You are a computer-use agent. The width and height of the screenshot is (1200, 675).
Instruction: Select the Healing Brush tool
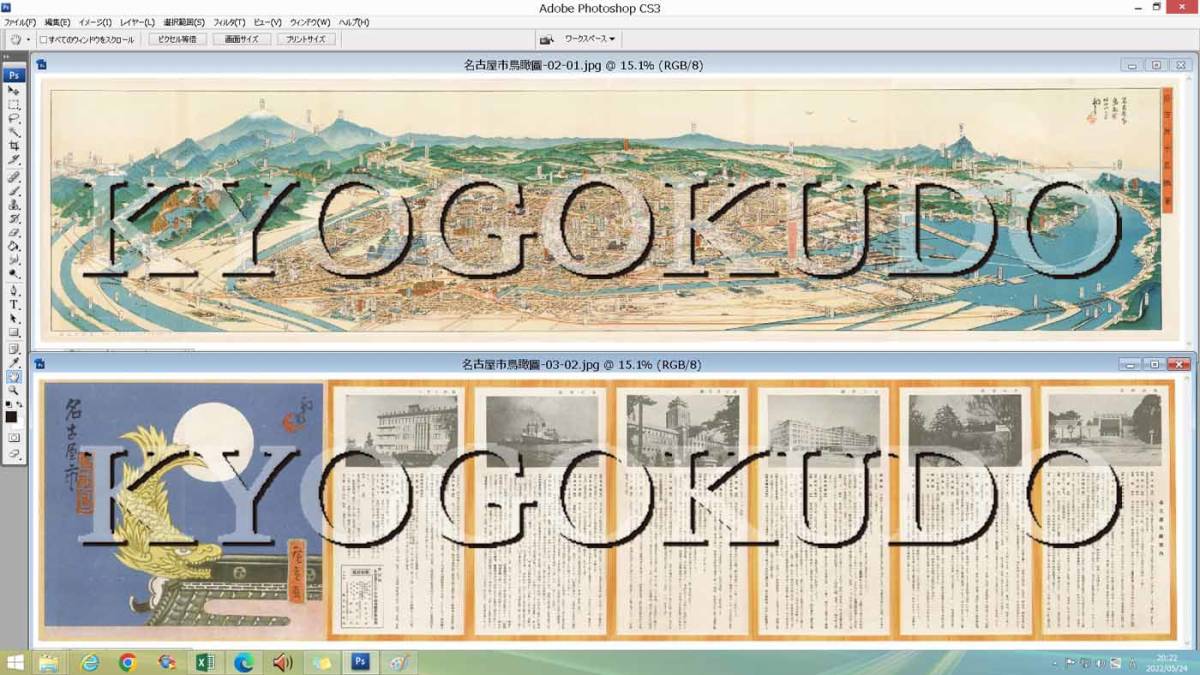[x=14, y=175]
